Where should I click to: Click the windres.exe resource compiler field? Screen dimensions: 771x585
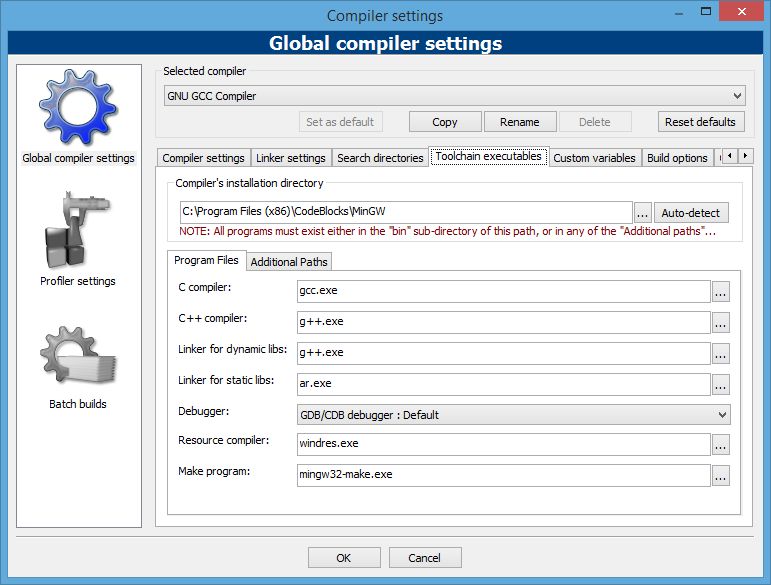click(x=504, y=444)
